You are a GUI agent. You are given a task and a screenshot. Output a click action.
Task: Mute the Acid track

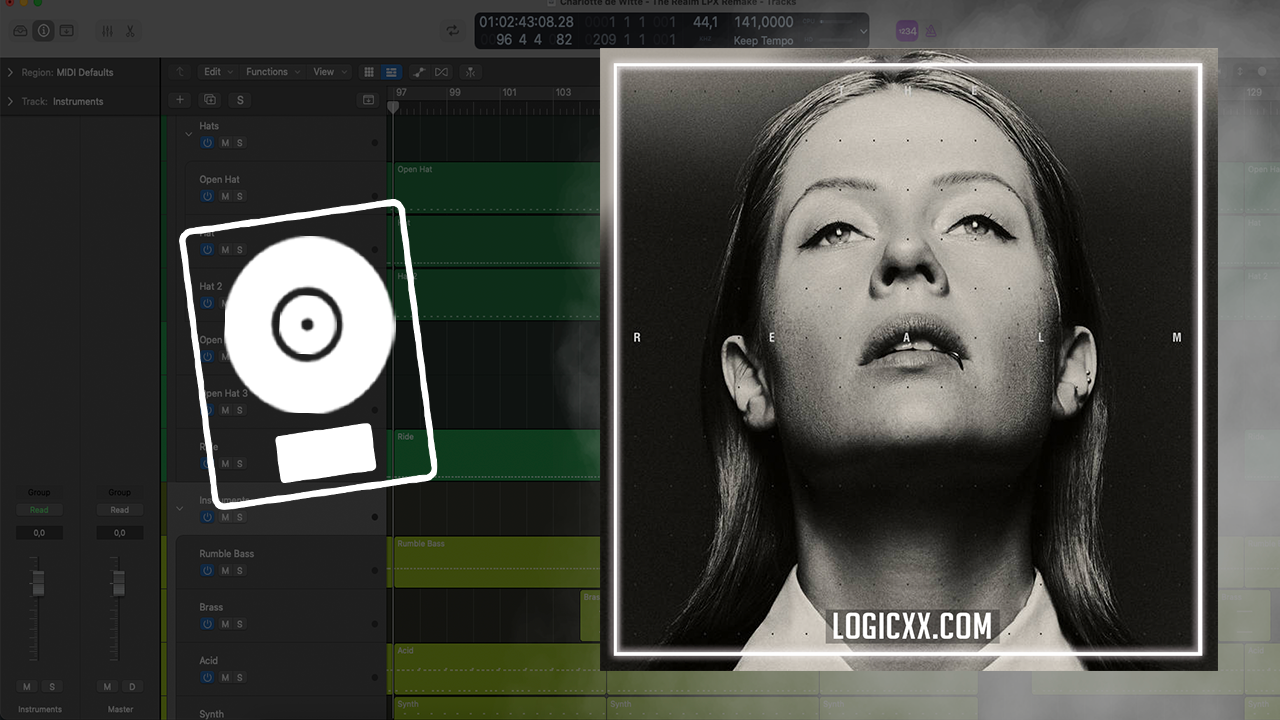(225, 678)
